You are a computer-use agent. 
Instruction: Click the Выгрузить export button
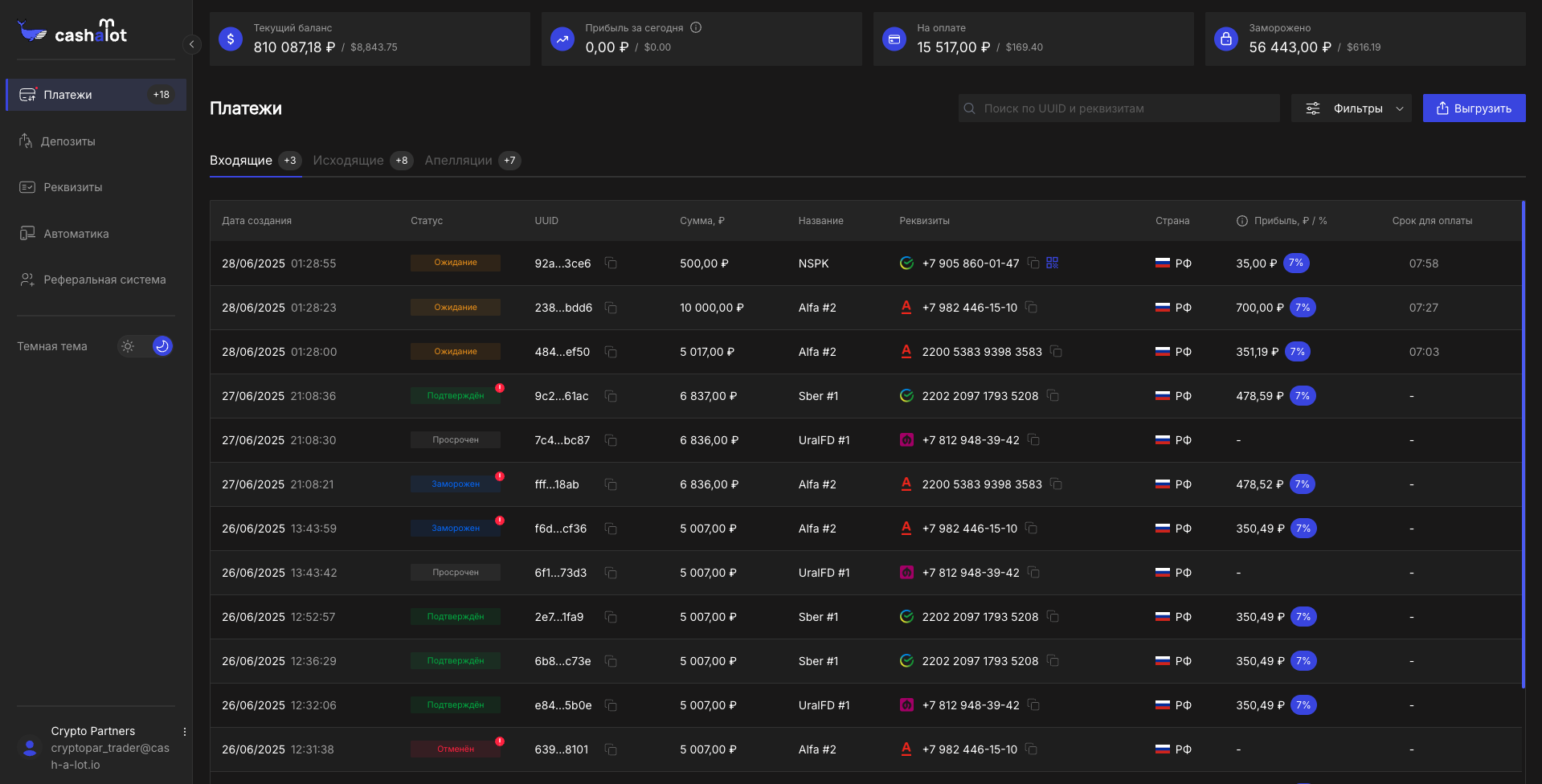click(1475, 108)
